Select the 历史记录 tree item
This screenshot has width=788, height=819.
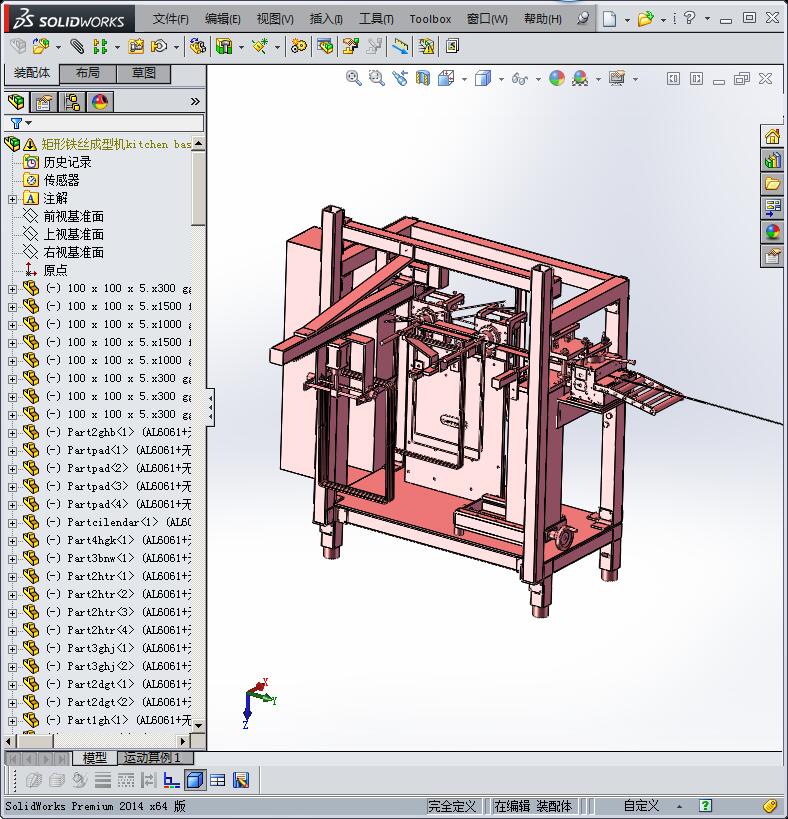pyautogui.click(x=67, y=162)
